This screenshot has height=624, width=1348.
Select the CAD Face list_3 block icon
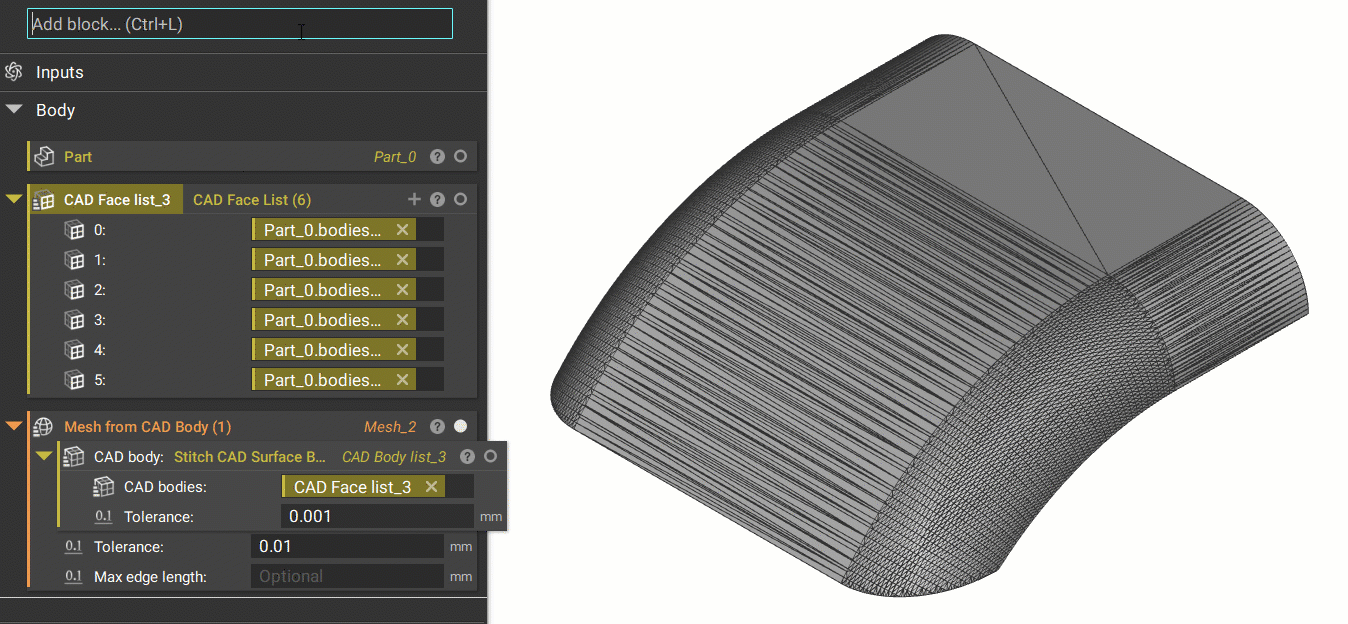point(44,199)
